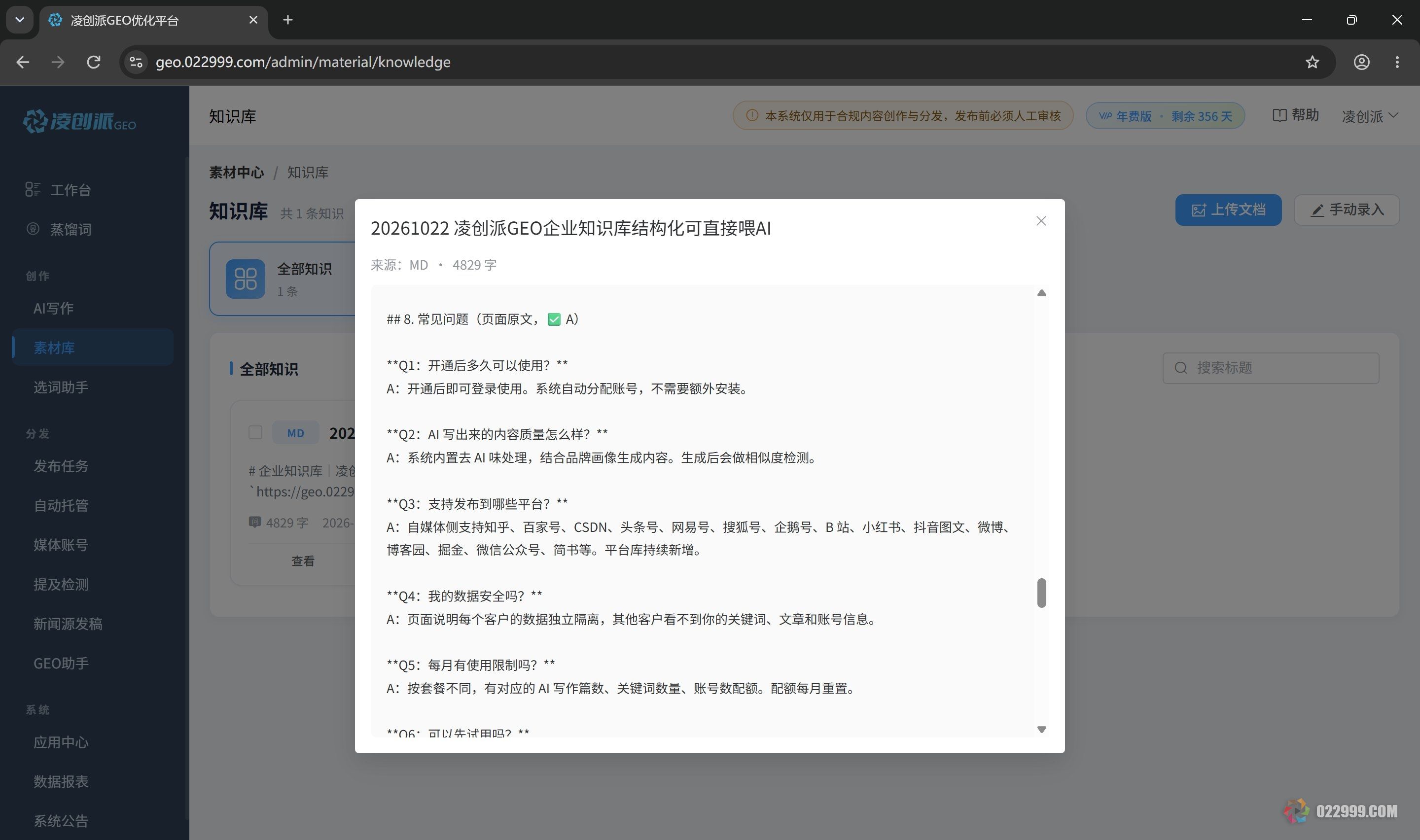Expand the tab search dropdown
Image resolution: width=1420 pixels, height=840 pixels.
pos(20,20)
